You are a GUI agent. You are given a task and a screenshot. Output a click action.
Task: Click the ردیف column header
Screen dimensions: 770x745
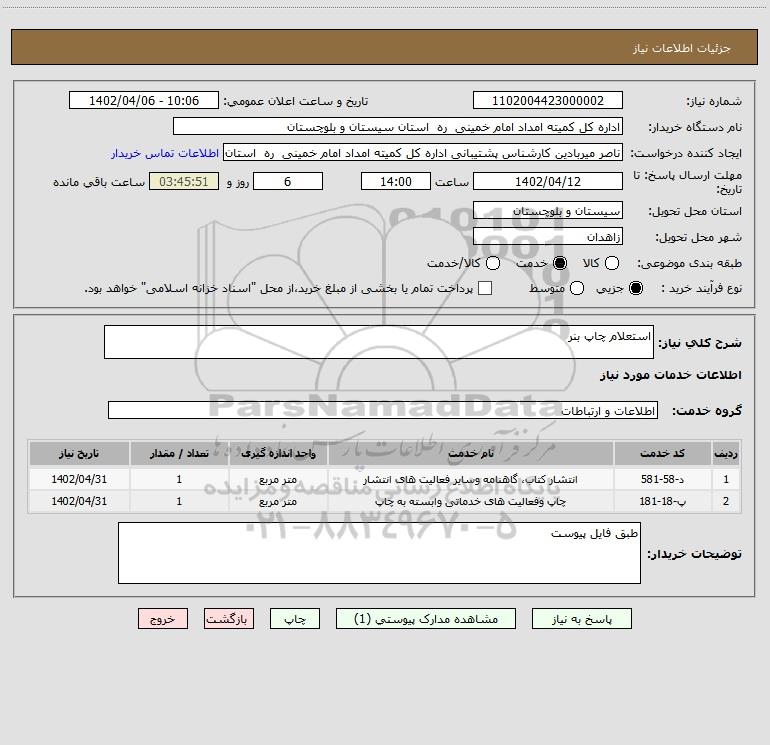(x=726, y=453)
